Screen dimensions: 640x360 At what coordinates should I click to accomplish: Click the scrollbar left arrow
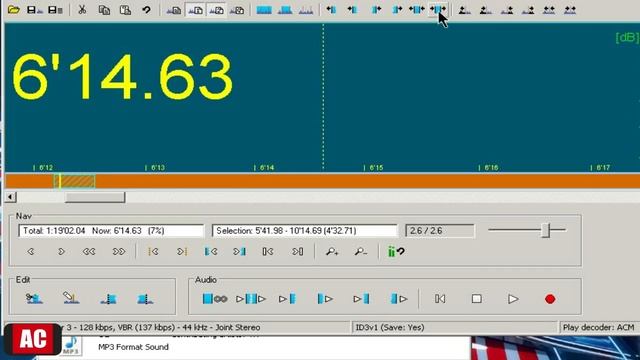(x=10, y=198)
